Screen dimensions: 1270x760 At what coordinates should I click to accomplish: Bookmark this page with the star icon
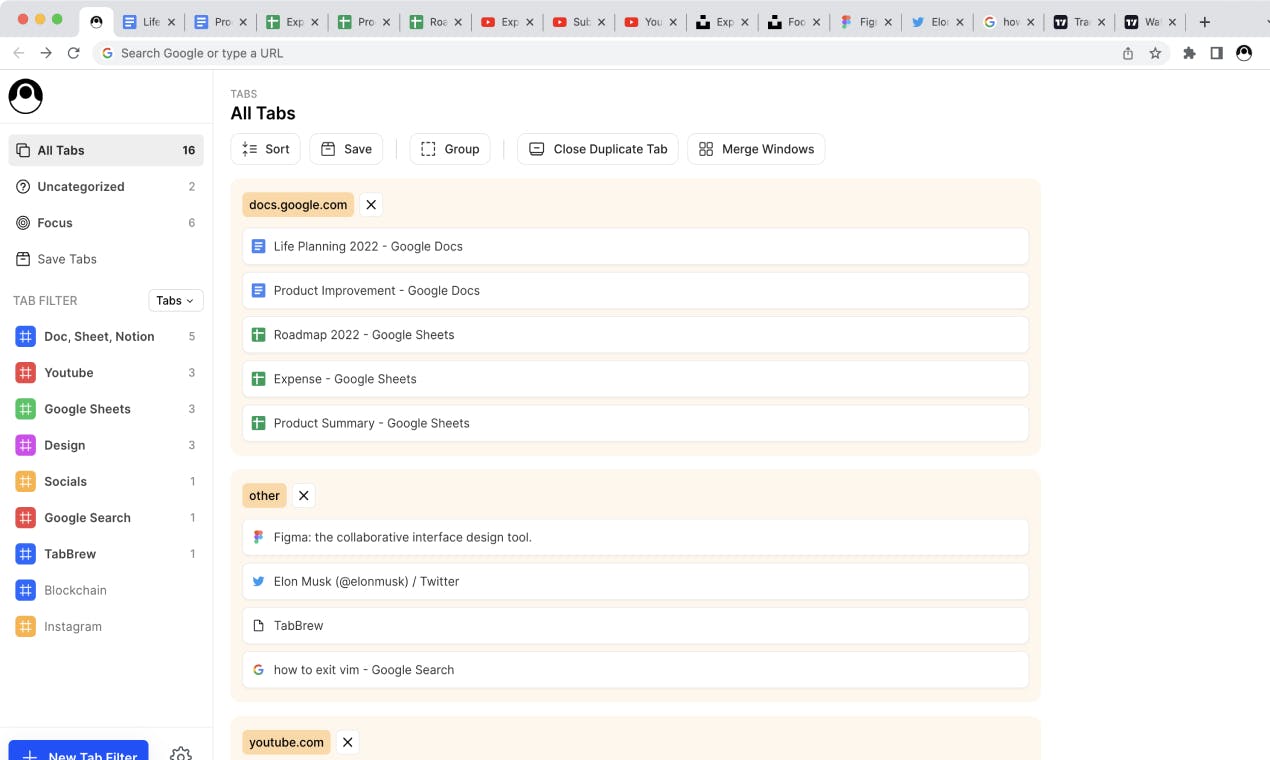pyautogui.click(x=1155, y=53)
